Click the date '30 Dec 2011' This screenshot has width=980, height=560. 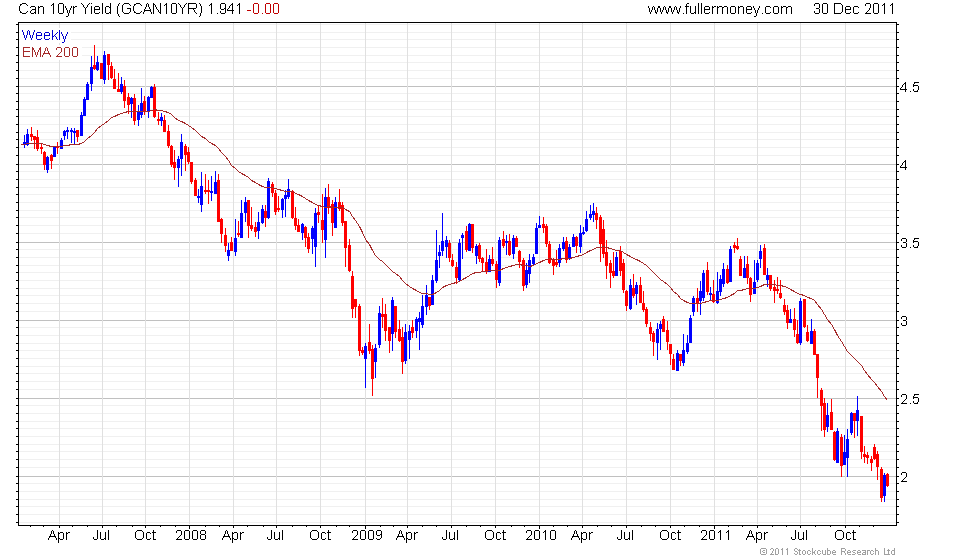[x=854, y=9]
